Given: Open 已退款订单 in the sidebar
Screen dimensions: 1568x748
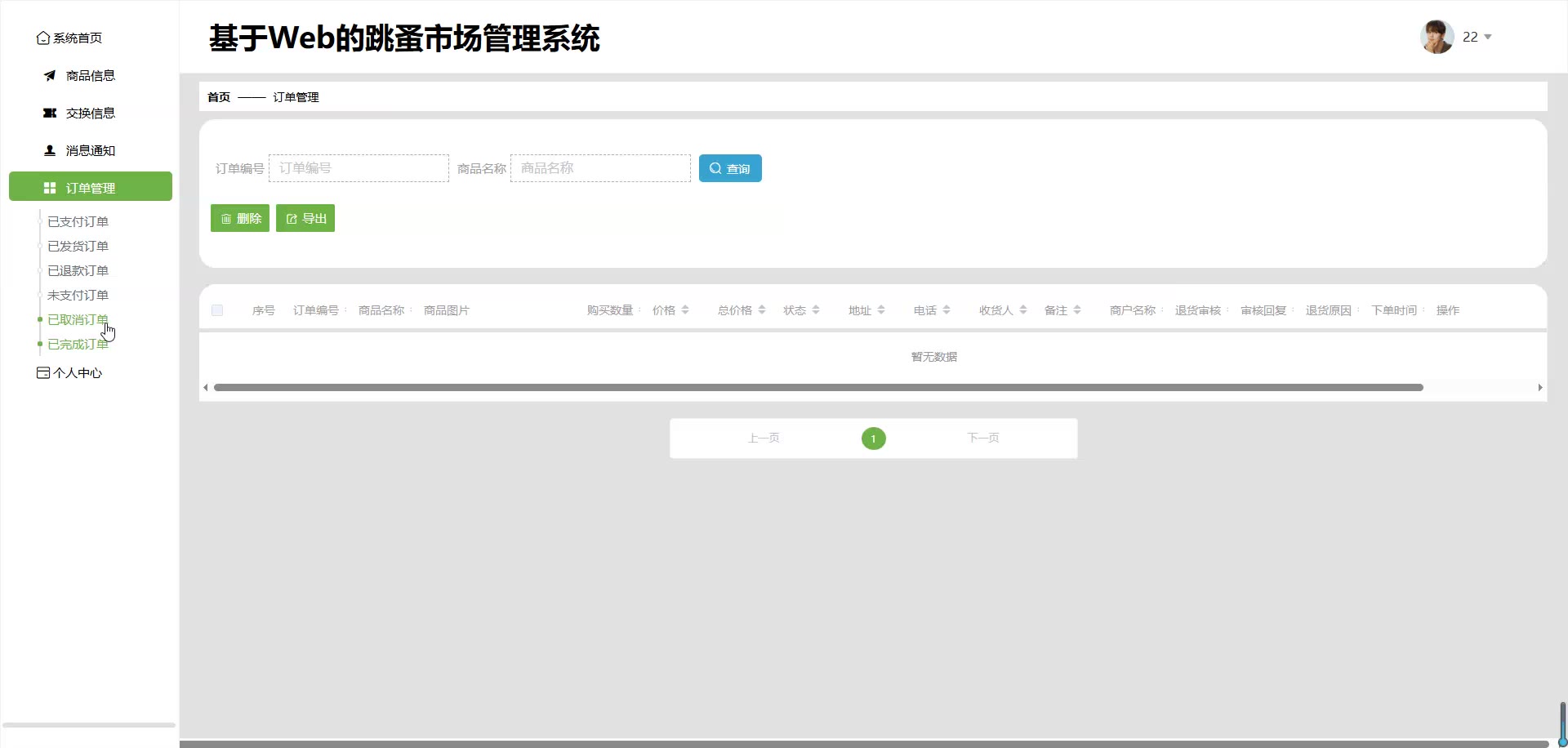Looking at the screenshot, I should click(x=78, y=271).
